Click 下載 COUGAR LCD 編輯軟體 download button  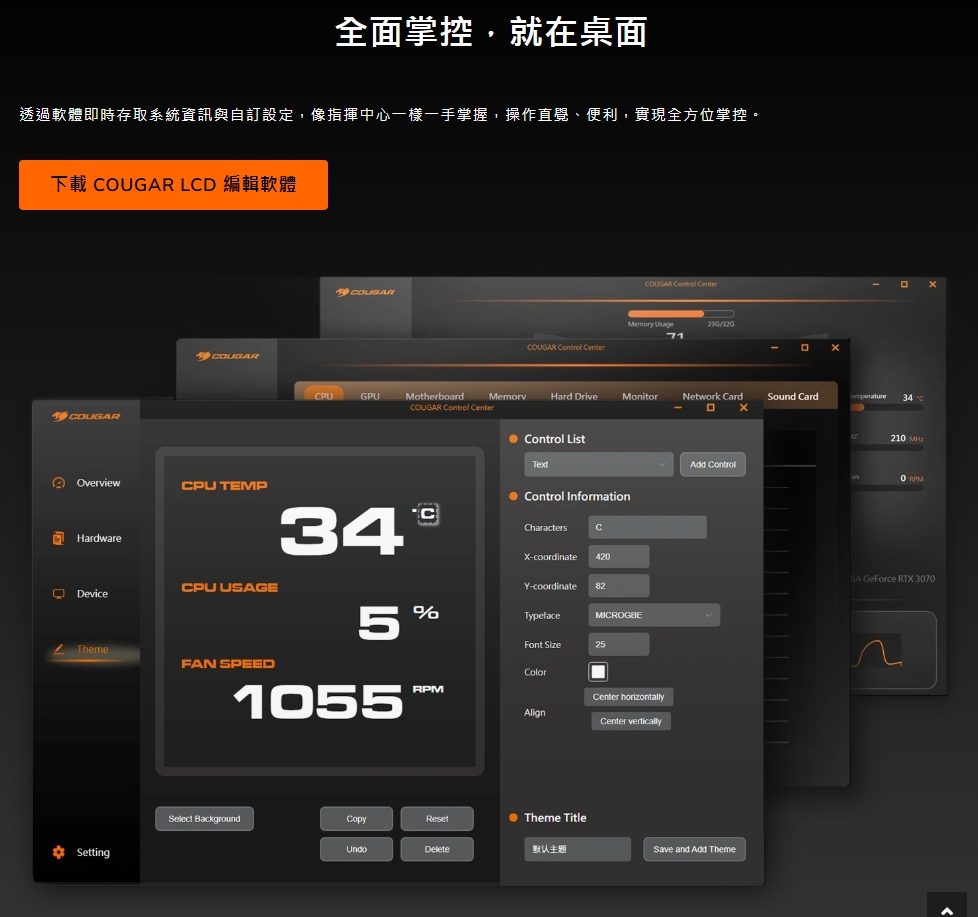click(x=173, y=185)
